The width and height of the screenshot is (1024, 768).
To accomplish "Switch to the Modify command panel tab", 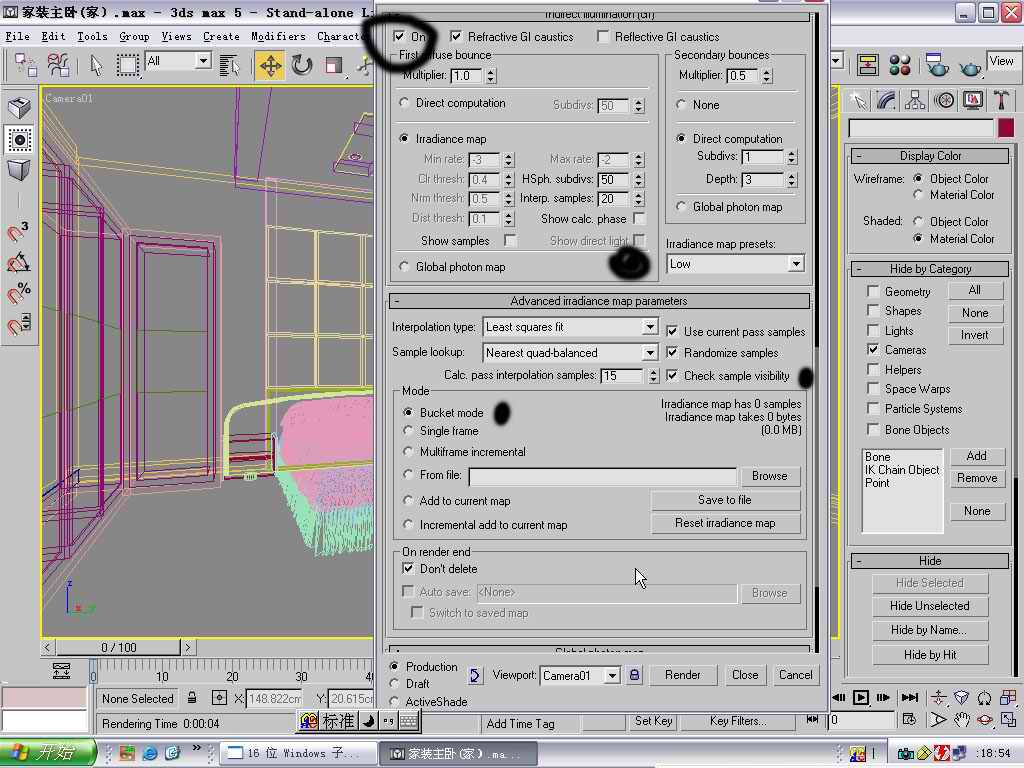I will (x=886, y=100).
